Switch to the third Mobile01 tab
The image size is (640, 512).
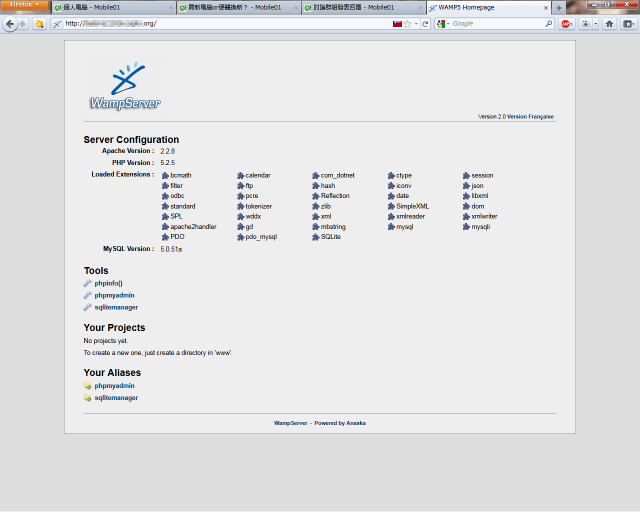pos(364,8)
